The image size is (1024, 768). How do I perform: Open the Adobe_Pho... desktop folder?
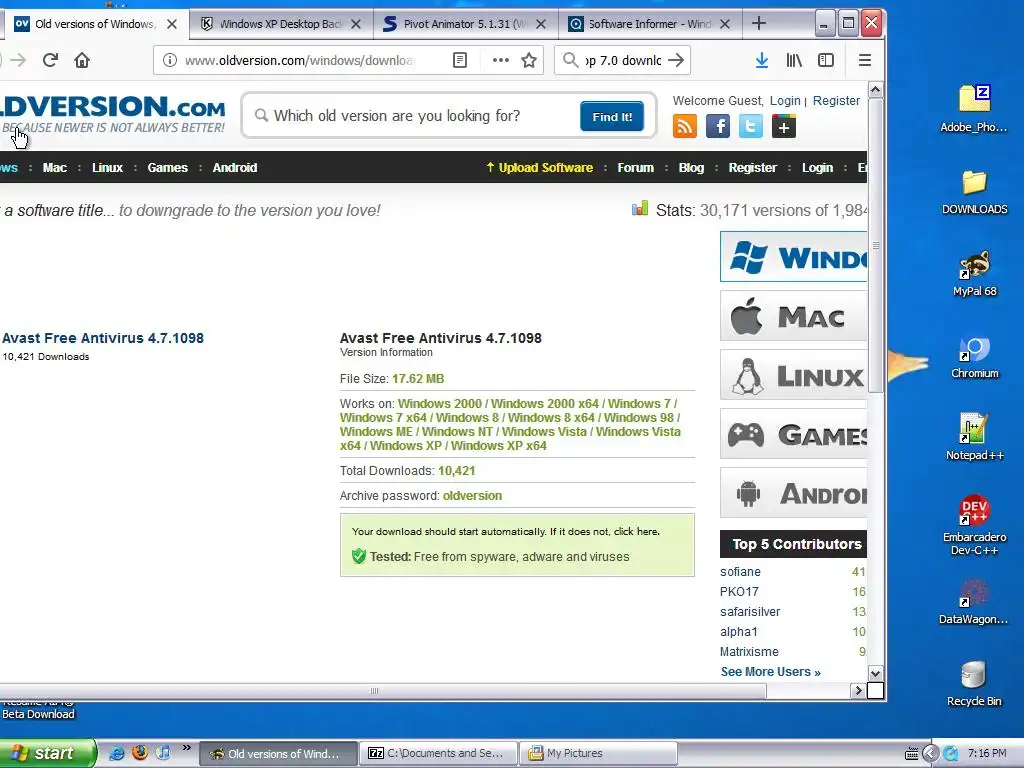(974, 109)
